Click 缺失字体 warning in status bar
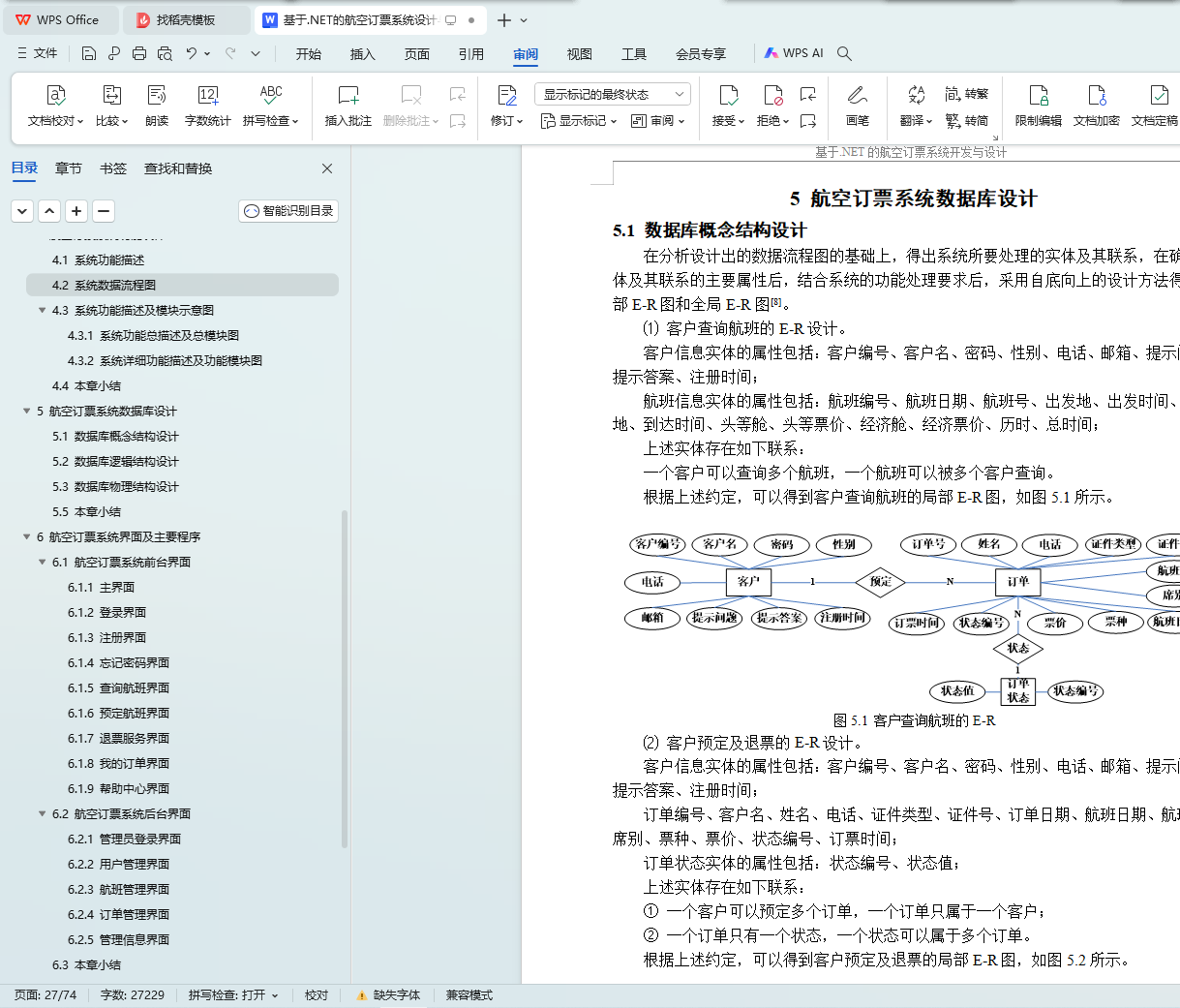1180x1008 pixels. (x=388, y=995)
